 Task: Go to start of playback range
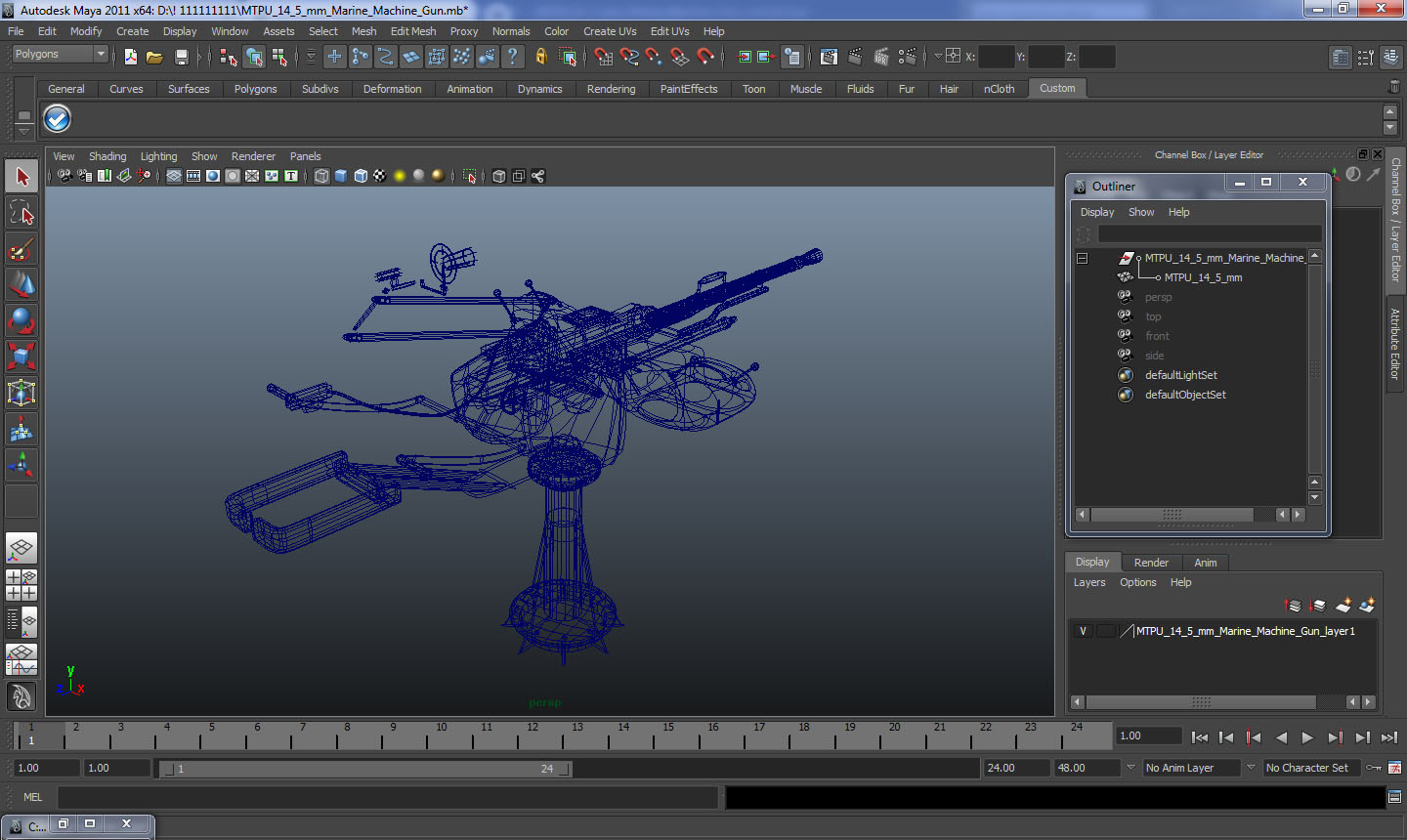(x=1200, y=737)
